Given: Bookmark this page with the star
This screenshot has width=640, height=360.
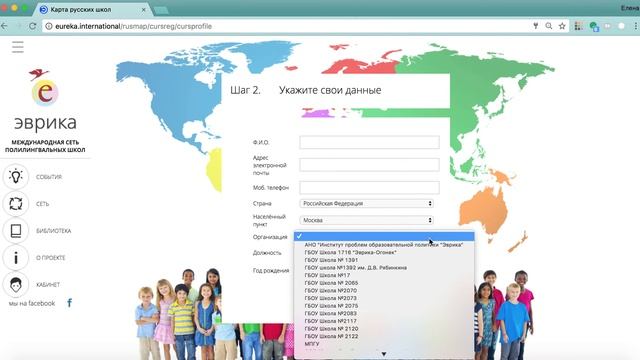Looking at the screenshot, I should [x=562, y=26].
